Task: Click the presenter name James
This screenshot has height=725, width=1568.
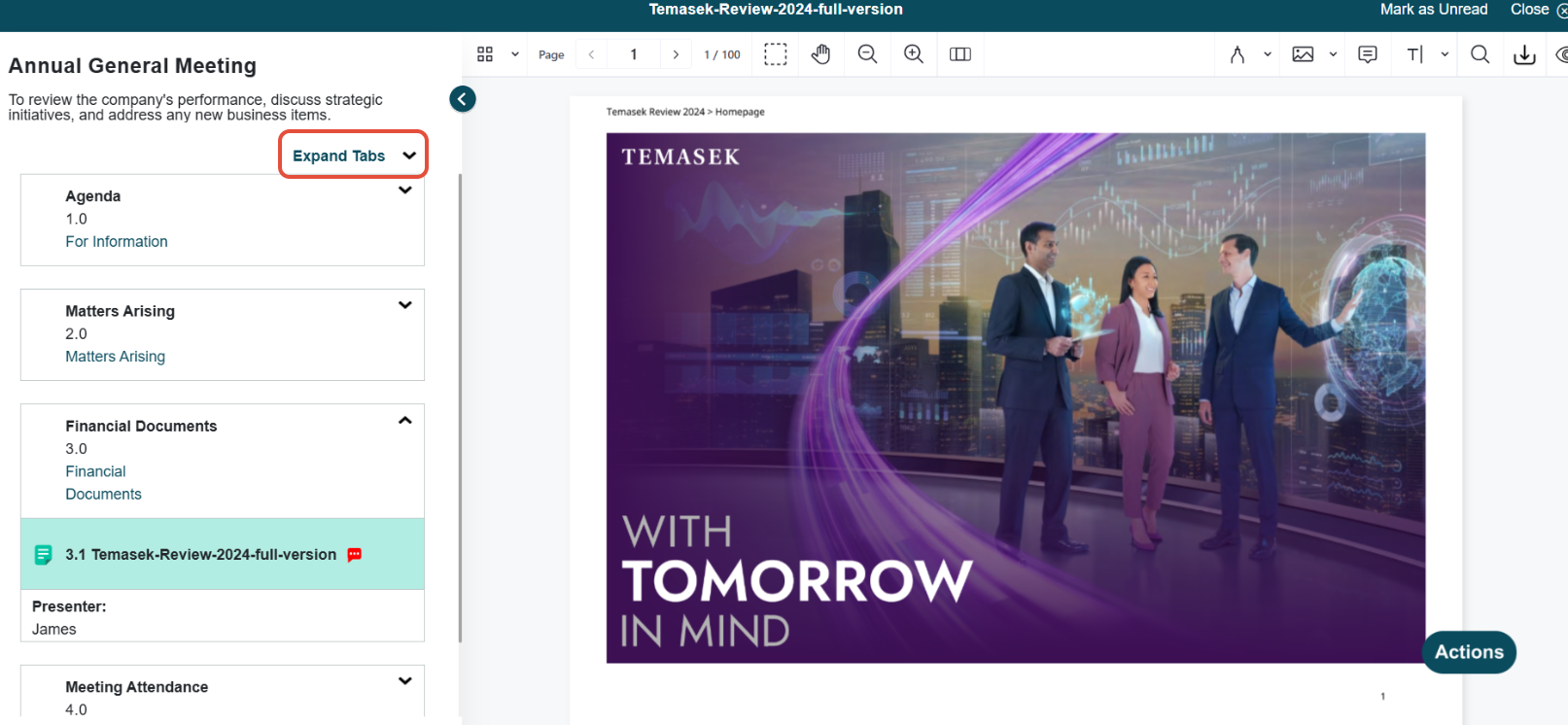Action: tap(54, 630)
